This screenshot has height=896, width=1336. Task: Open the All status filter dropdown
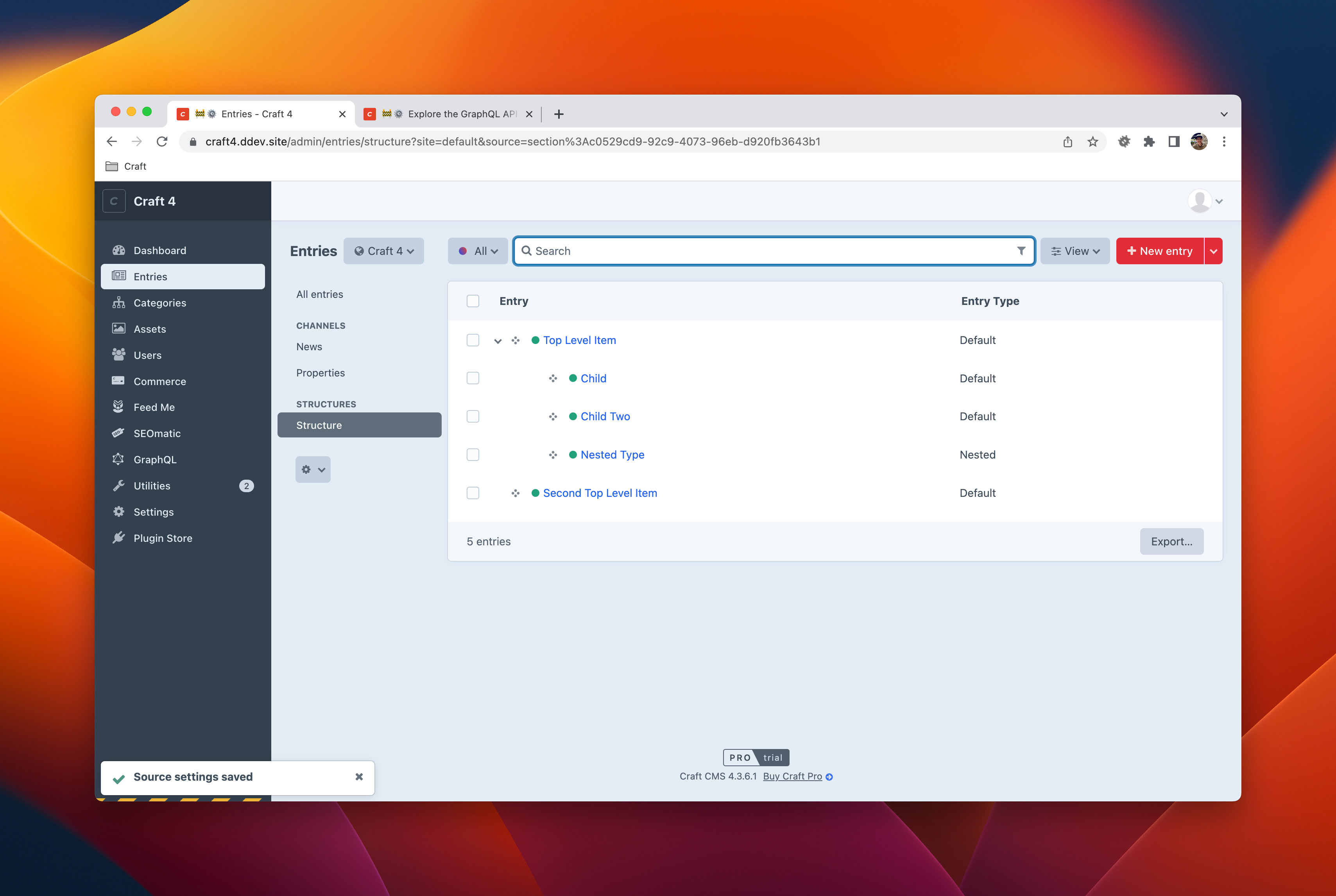[478, 251]
